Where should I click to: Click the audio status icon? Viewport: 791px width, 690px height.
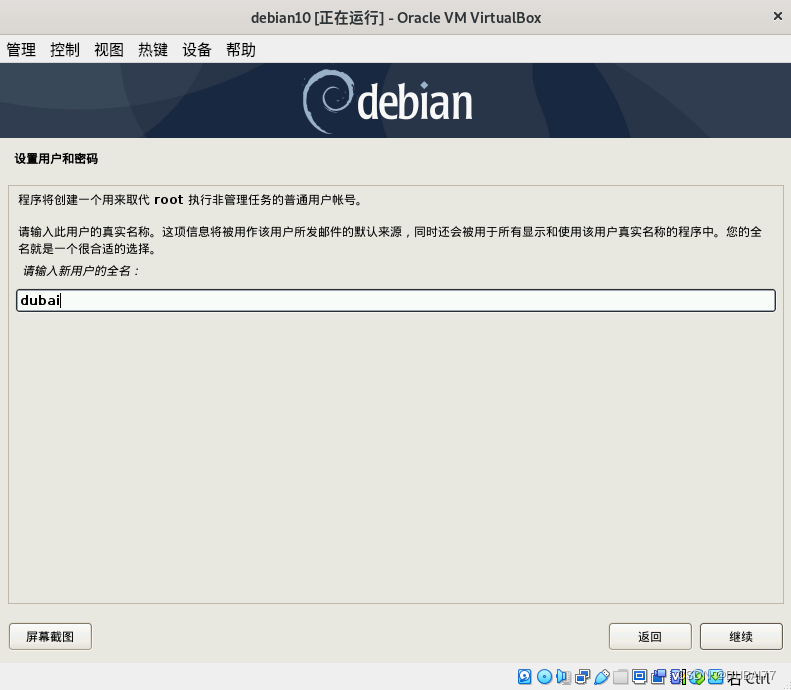(x=563, y=676)
